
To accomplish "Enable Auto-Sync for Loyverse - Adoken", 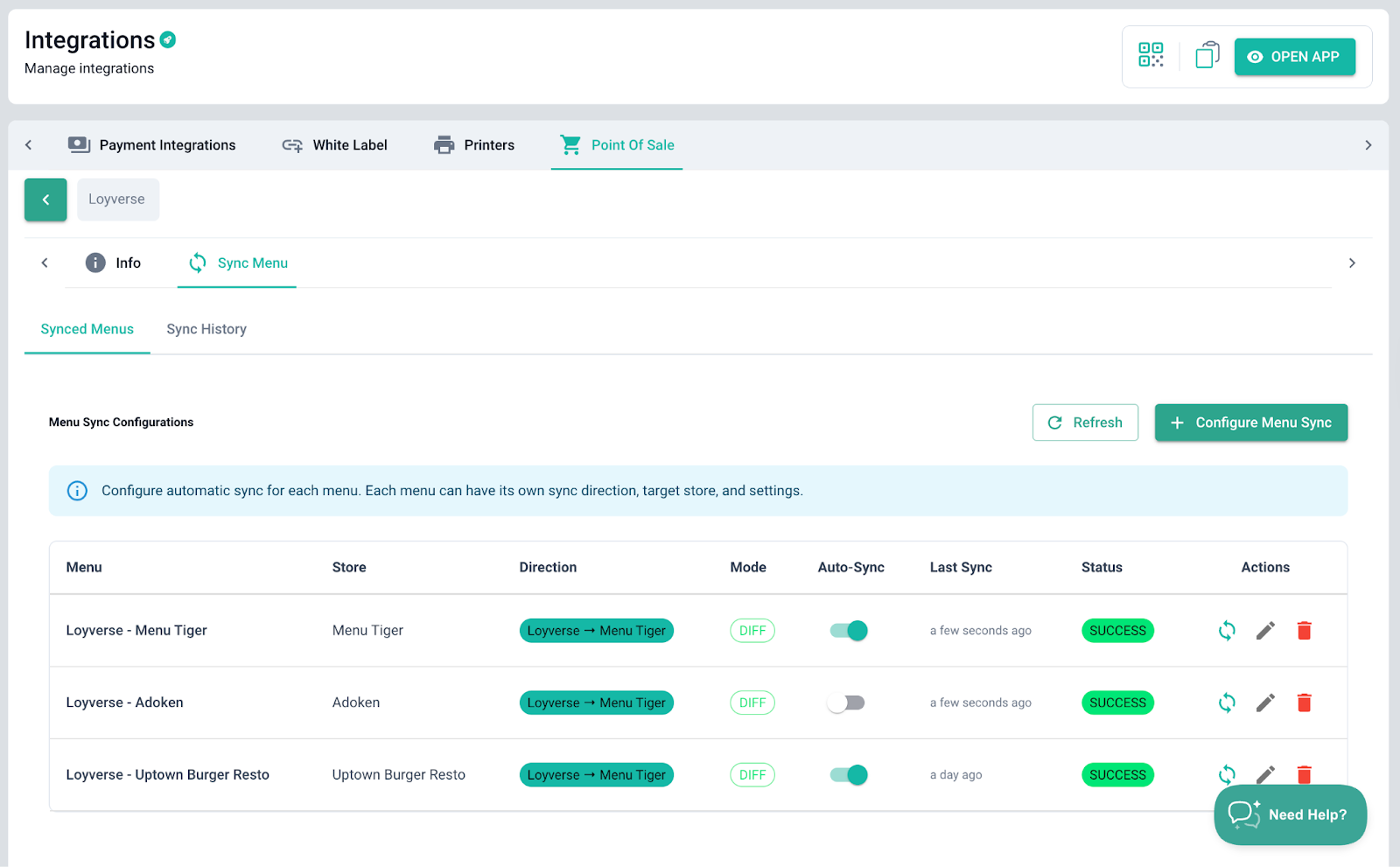I will point(846,703).
